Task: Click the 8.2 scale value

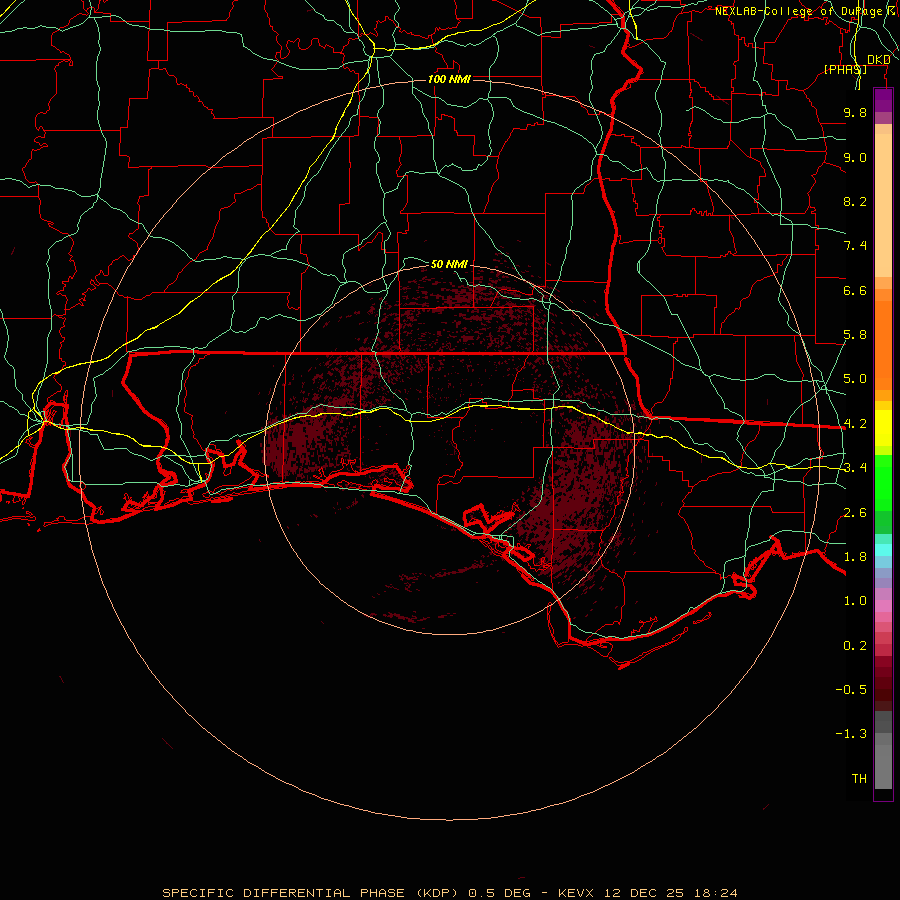Action: 855,201
